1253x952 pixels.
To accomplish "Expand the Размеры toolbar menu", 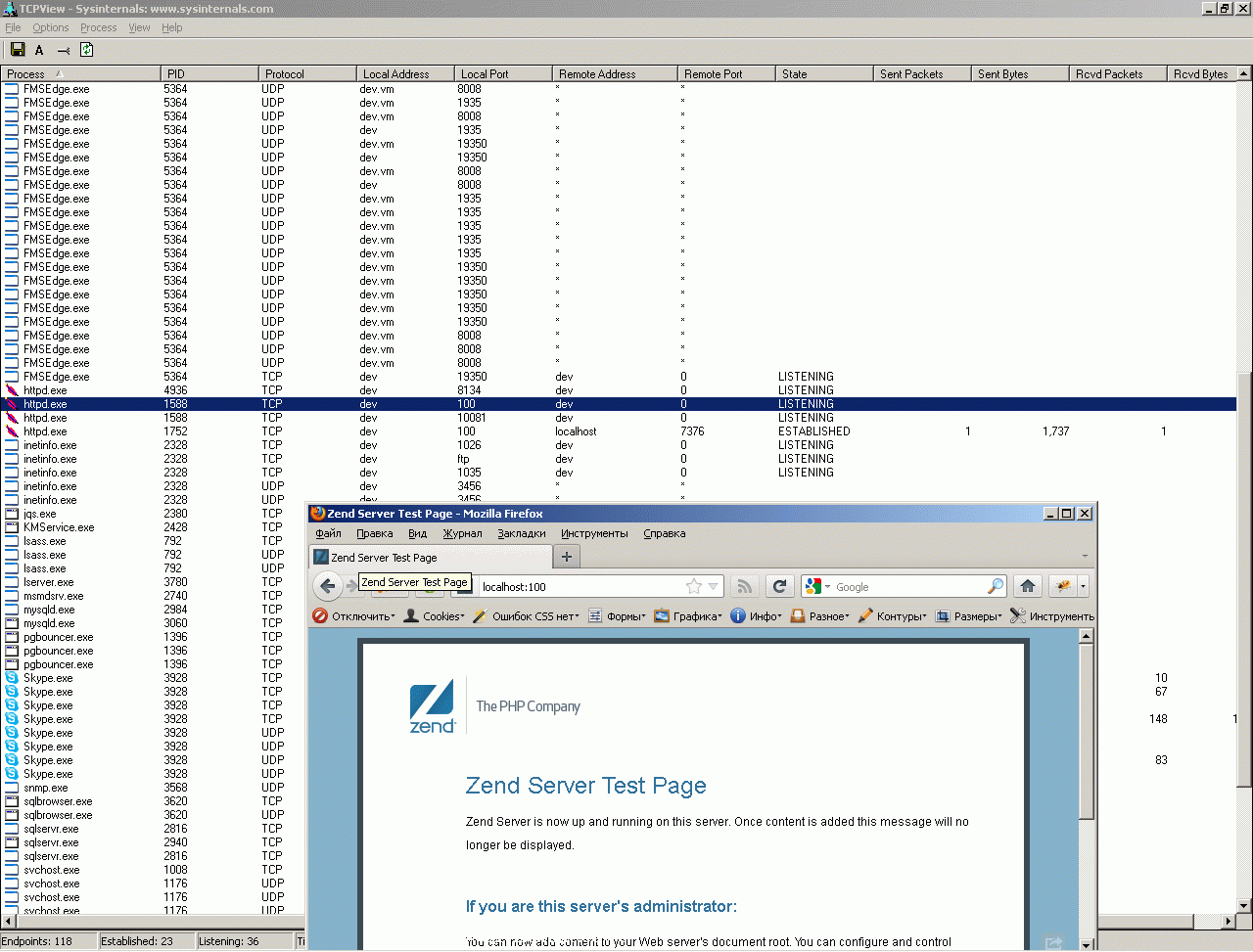I will coord(969,616).
